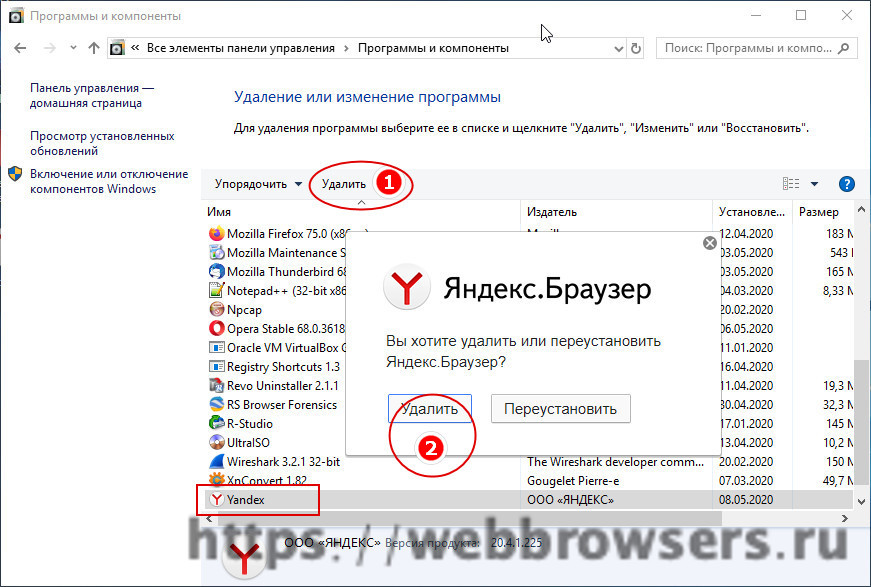Select the Registry Shortcuts 1.3 icon
Image resolution: width=871 pixels, height=587 pixels.
(216, 367)
